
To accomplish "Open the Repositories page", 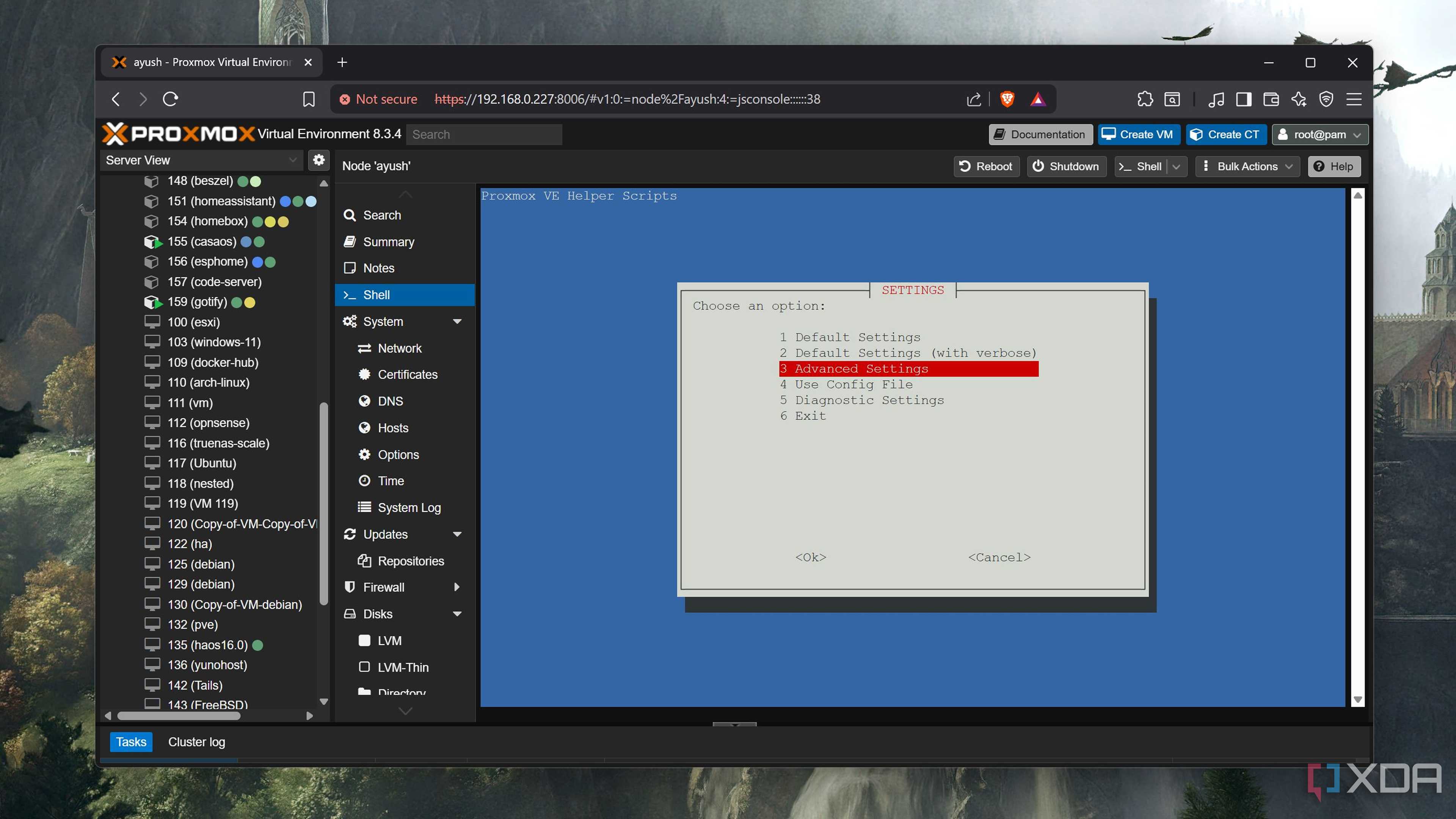I will 405,561.
